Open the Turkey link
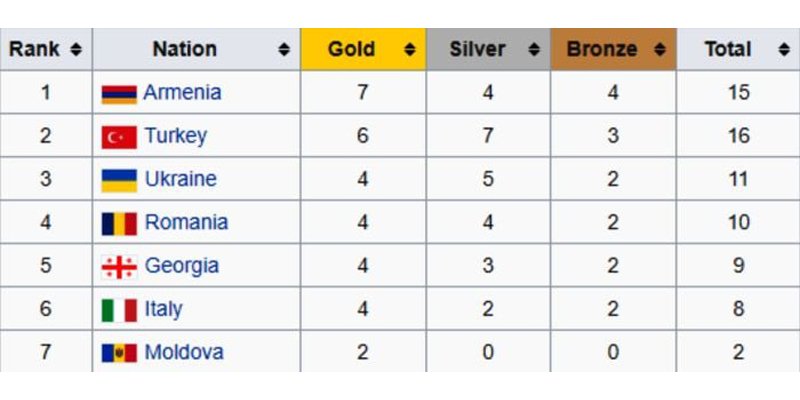This screenshot has width=800, height=400. coord(175,136)
